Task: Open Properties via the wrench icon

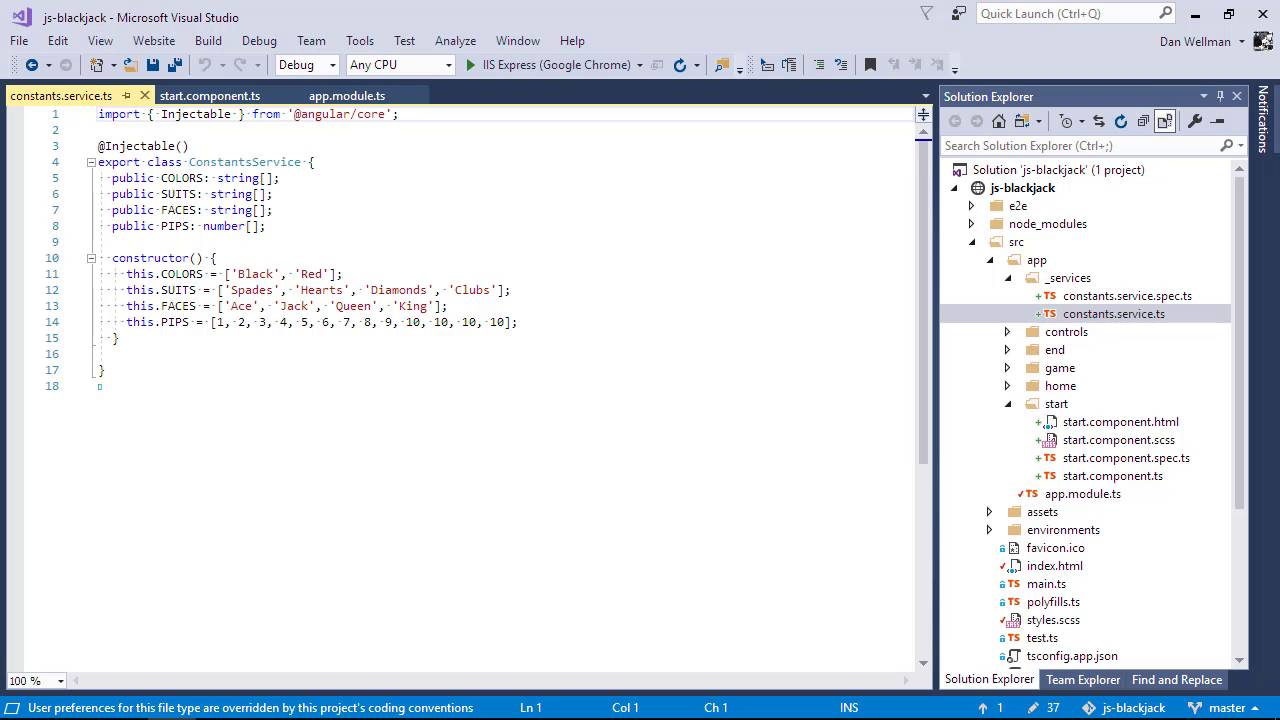Action: coord(1194,121)
